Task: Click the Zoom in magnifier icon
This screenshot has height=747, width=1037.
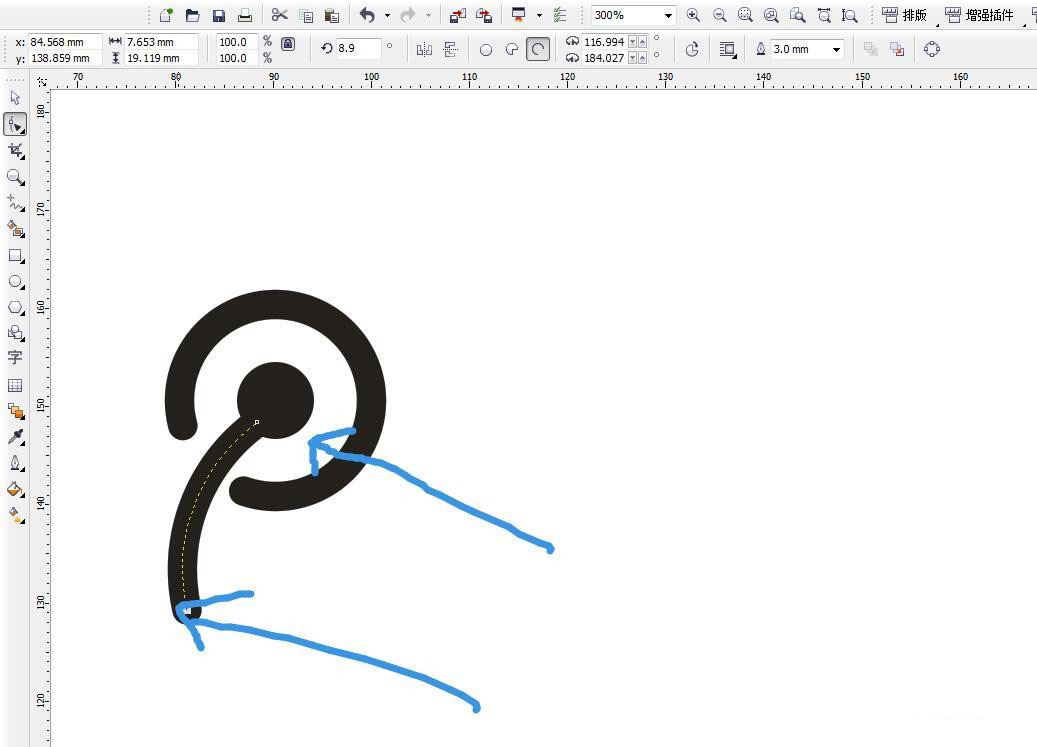Action: tap(693, 16)
